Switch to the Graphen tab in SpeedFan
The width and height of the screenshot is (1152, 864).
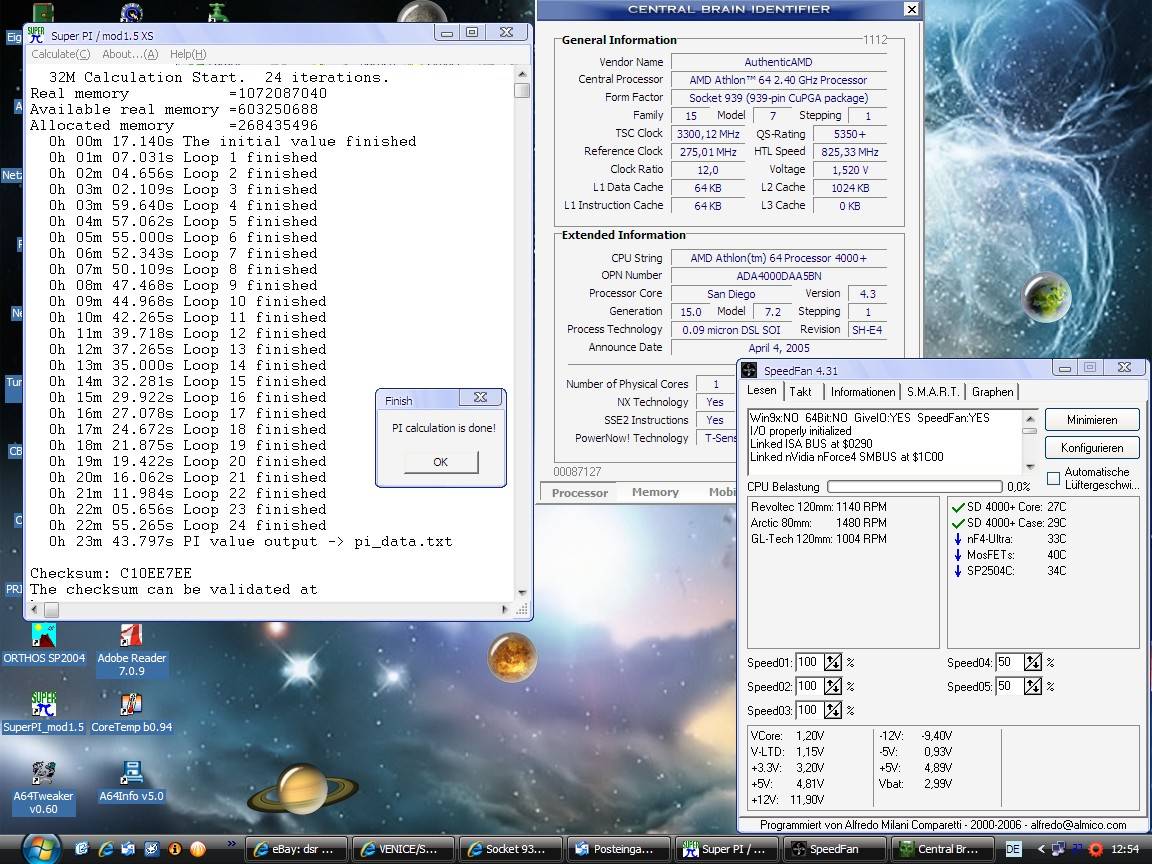[x=993, y=392]
